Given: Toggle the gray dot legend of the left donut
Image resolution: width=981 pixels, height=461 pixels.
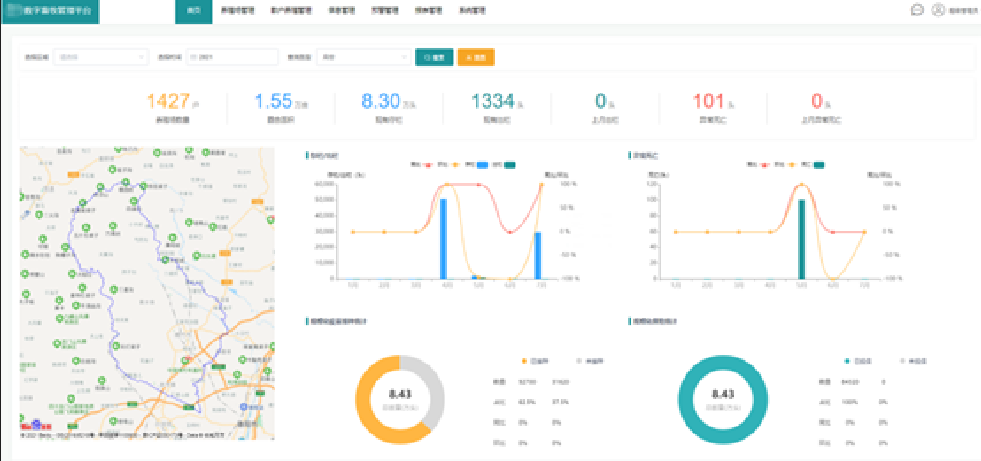Looking at the screenshot, I should [591, 362].
